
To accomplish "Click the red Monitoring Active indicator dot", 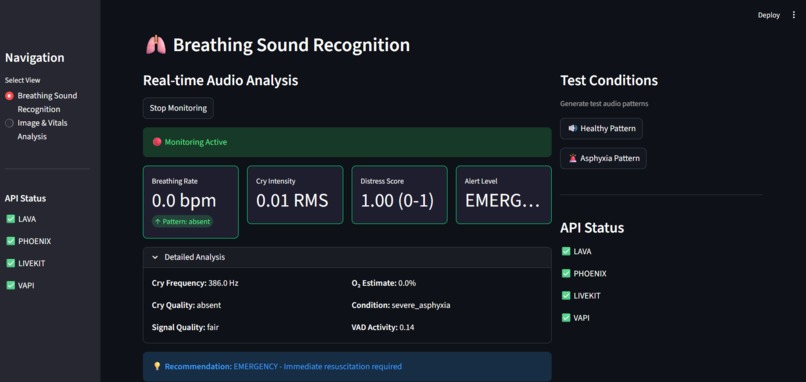I will tap(157, 142).
